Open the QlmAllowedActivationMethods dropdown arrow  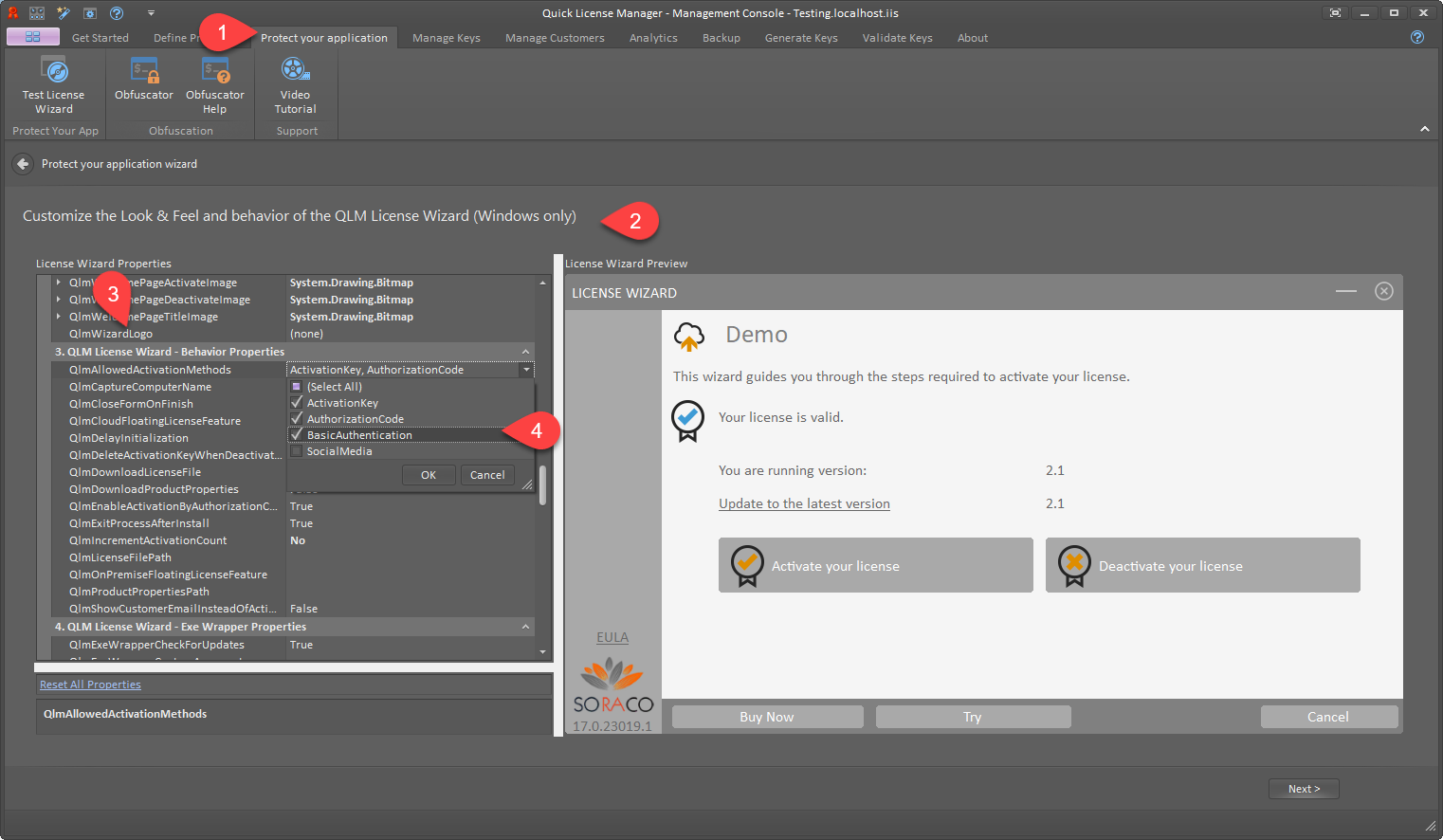(x=526, y=370)
